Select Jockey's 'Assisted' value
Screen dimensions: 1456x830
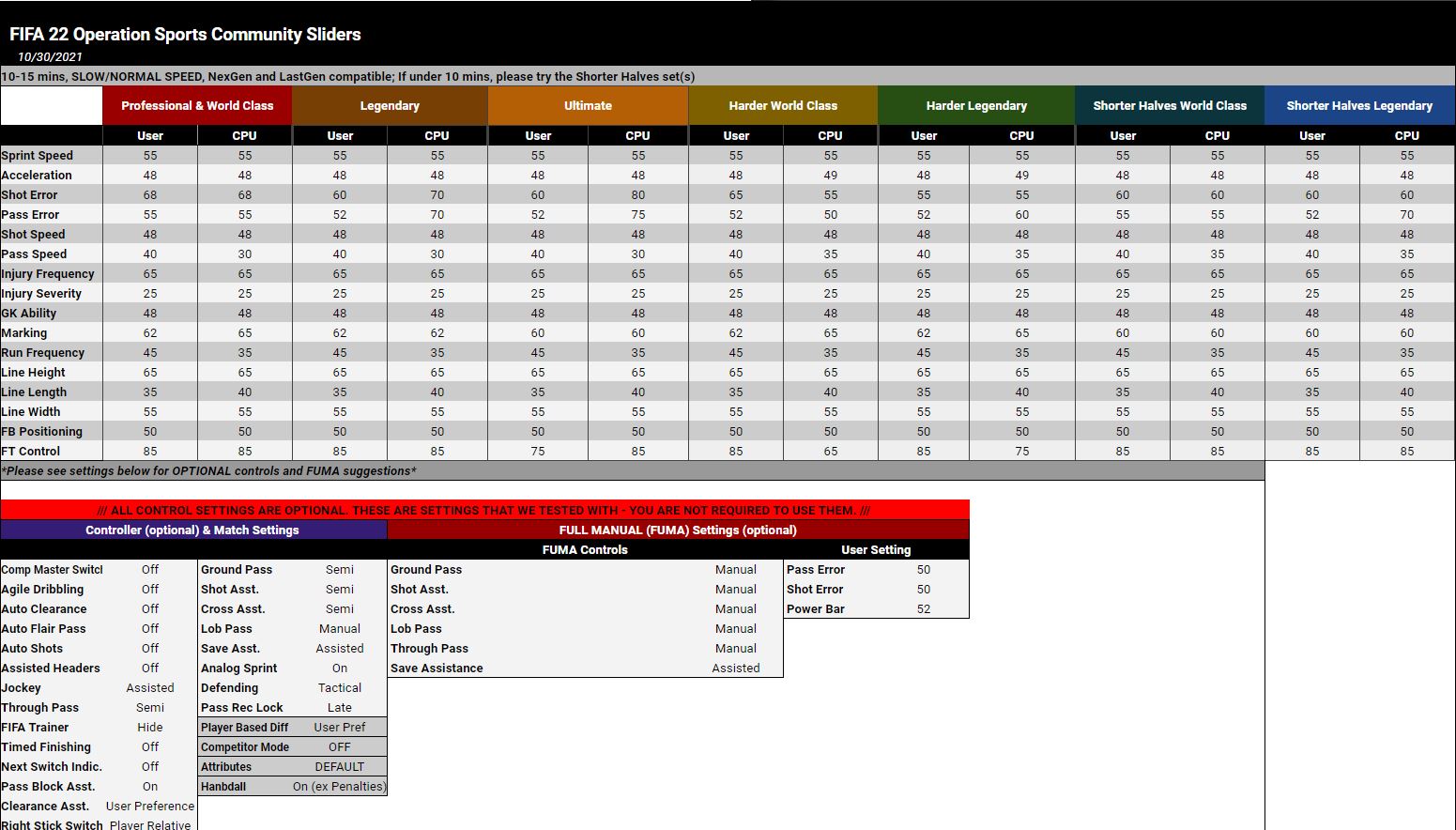pos(150,688)
